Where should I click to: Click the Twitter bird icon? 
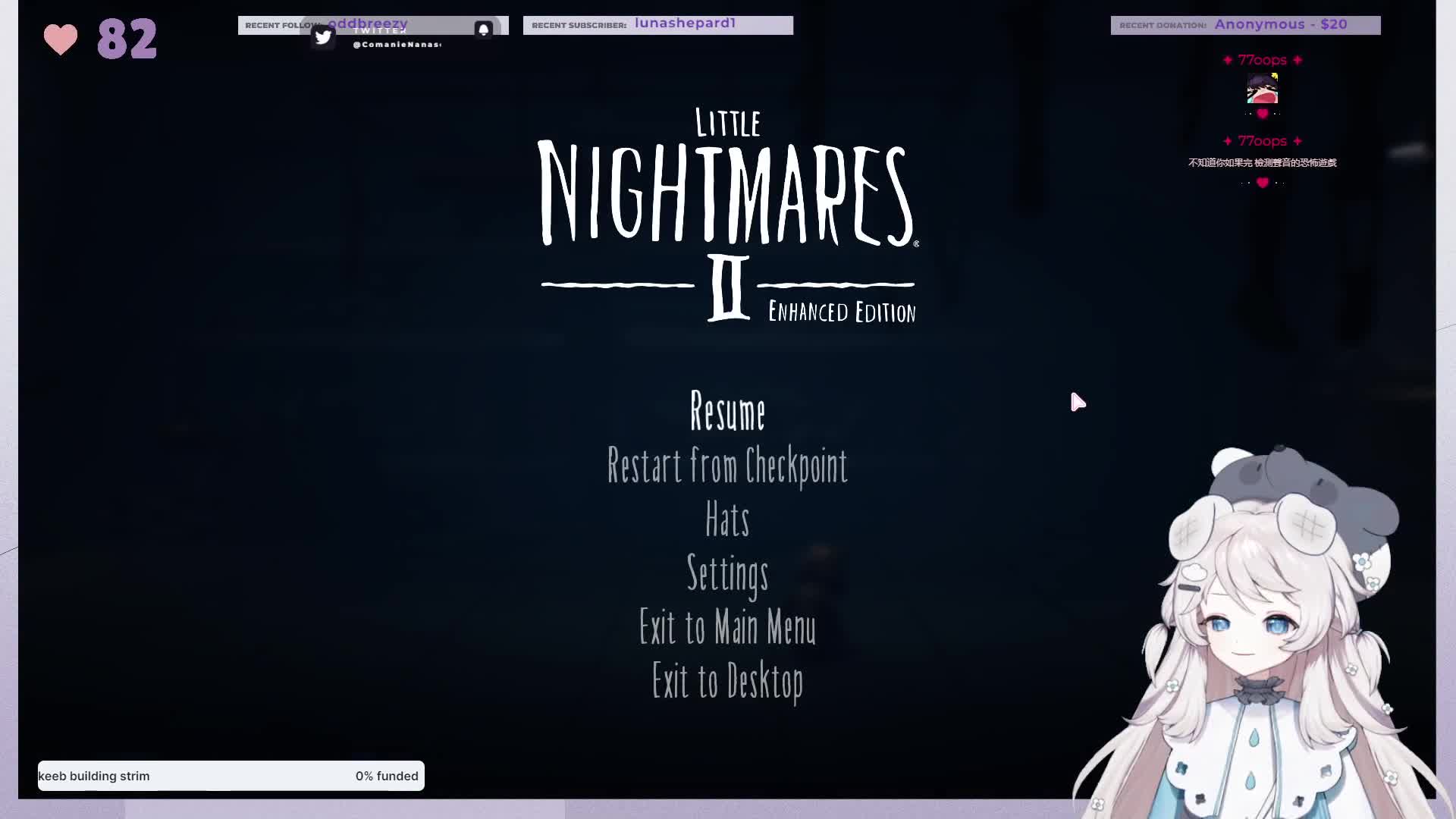click(323, 36)
